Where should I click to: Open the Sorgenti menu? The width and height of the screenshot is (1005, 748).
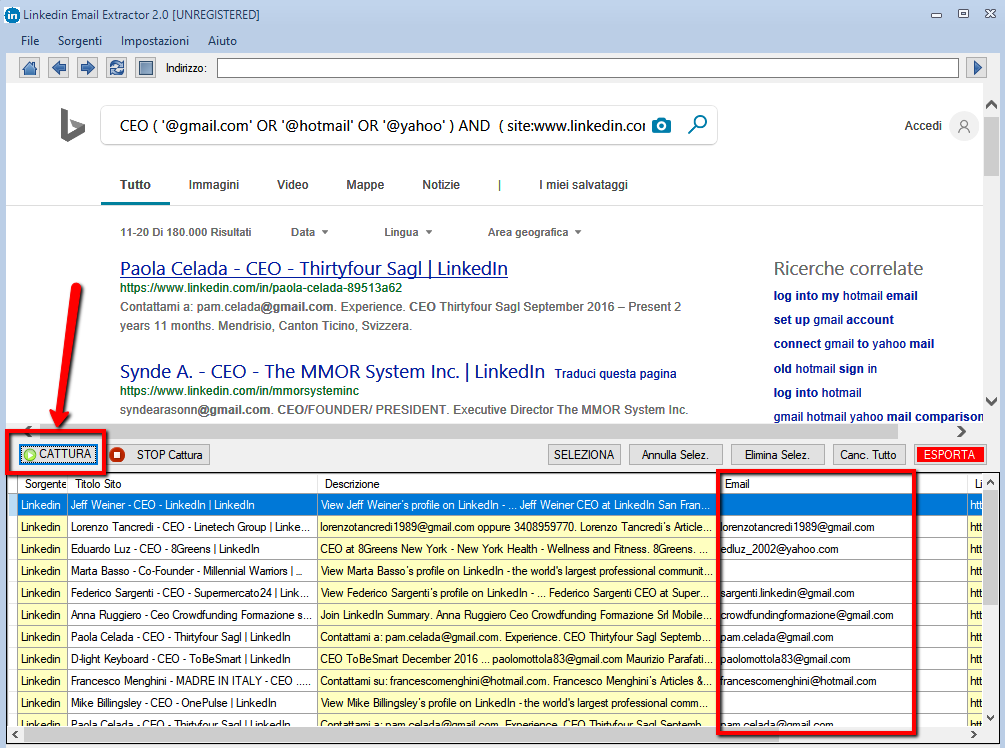[x=80, y=41]
